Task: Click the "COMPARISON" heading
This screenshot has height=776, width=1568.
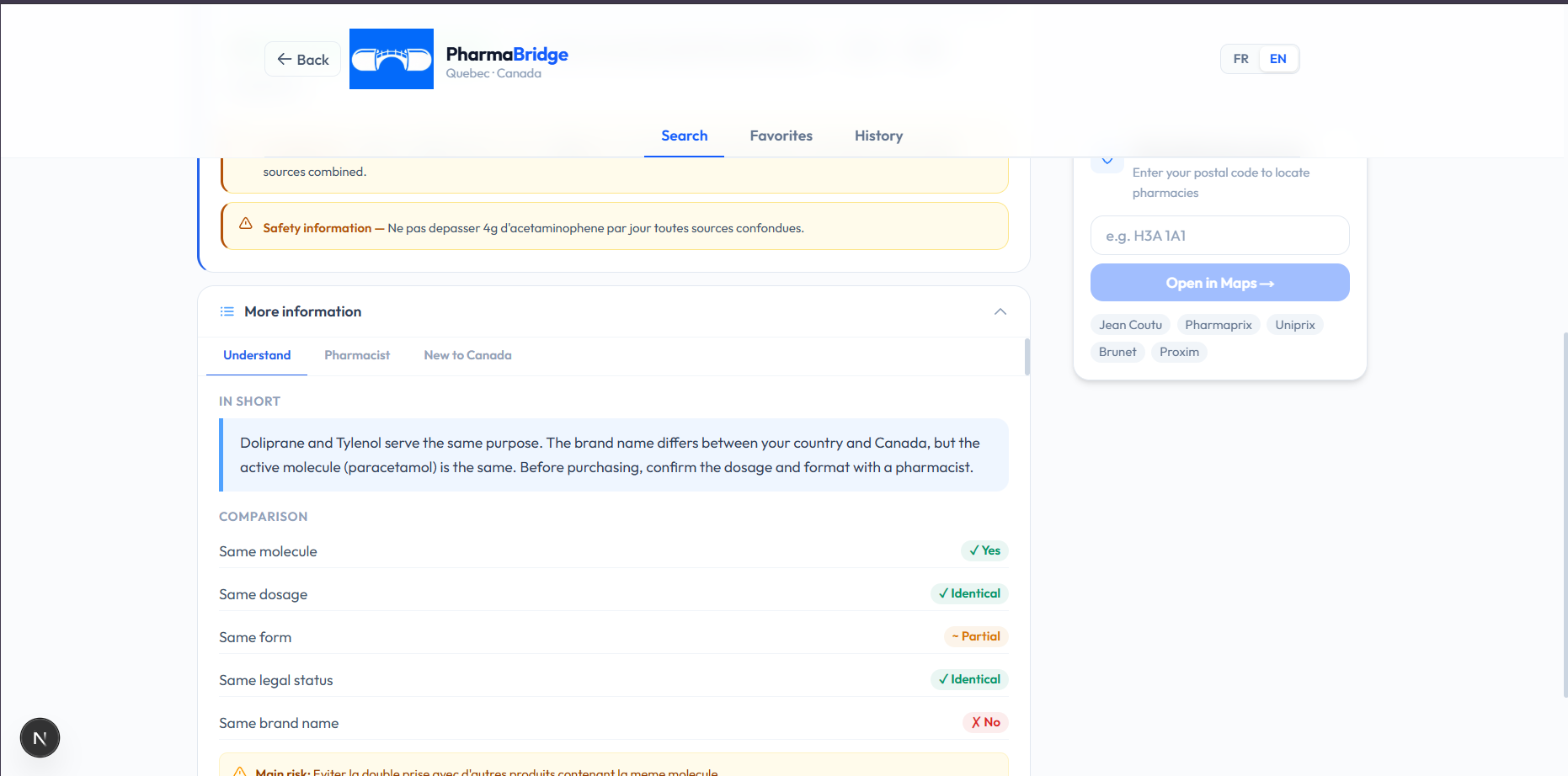Action: (x=263, y=517)
